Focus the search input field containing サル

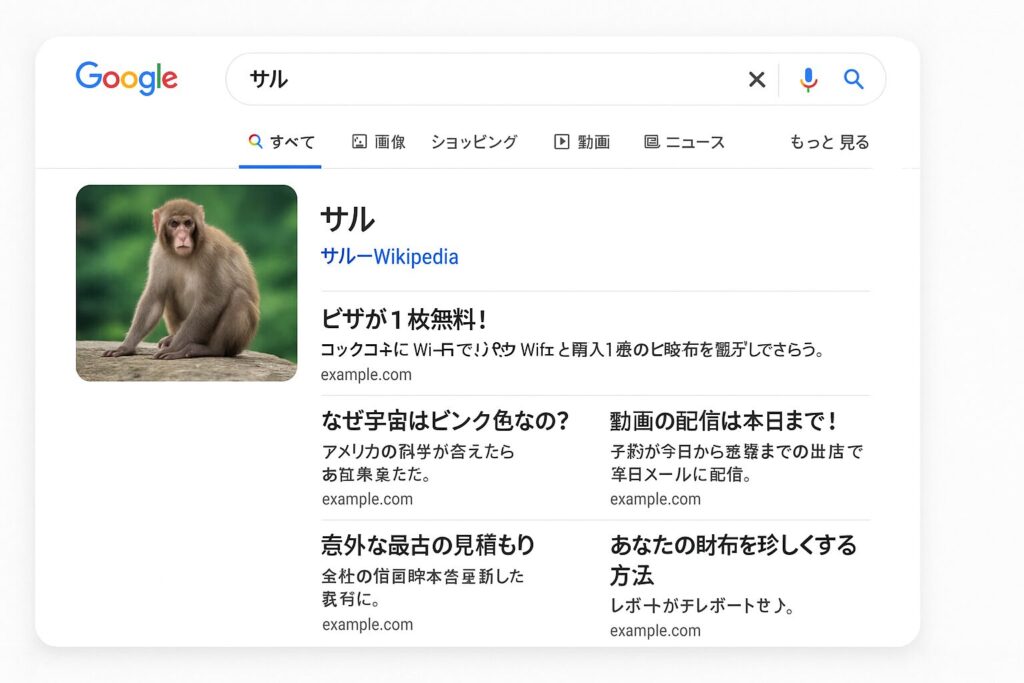click(x=480, y=80)
